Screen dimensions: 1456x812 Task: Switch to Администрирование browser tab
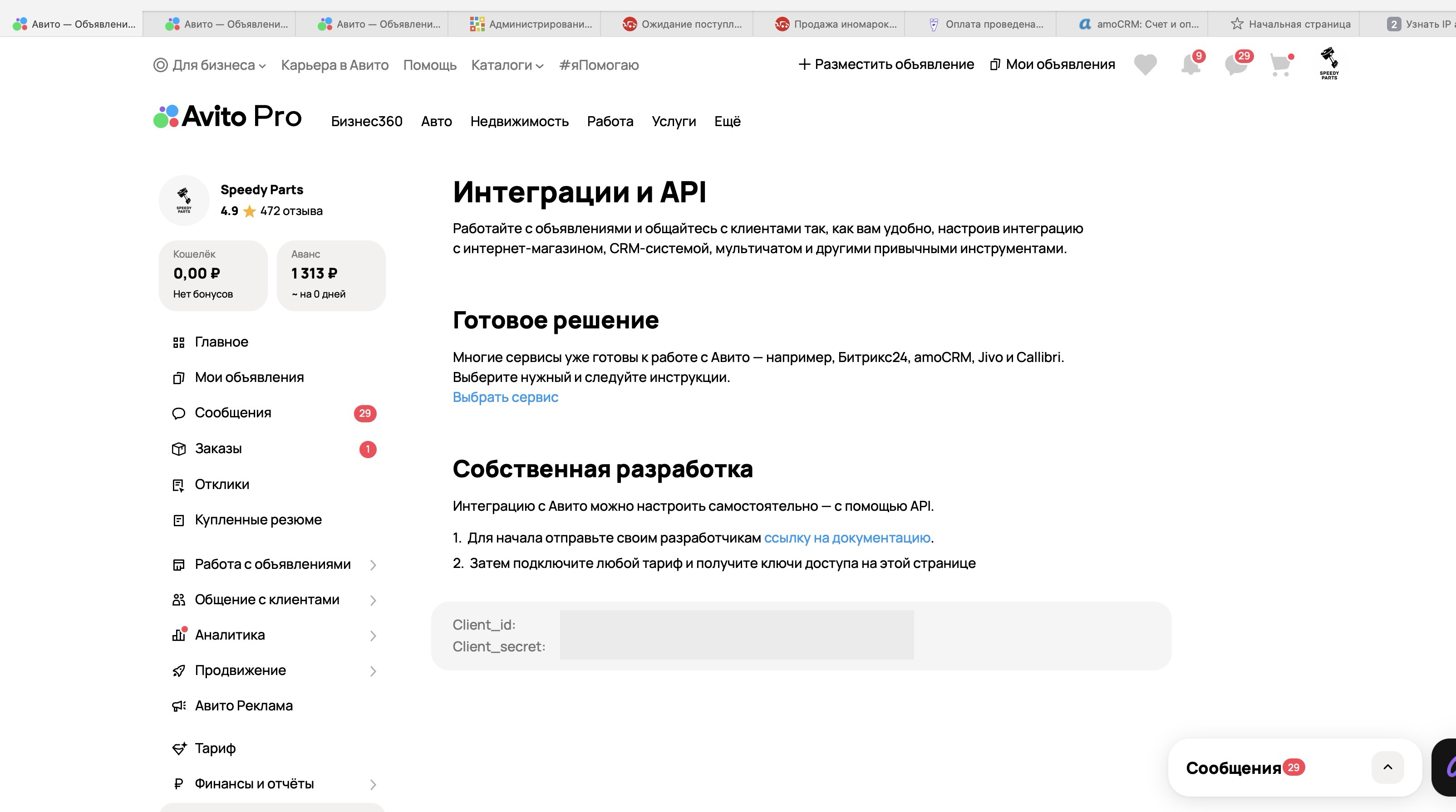pyautogui.click(x=525, y=24)
